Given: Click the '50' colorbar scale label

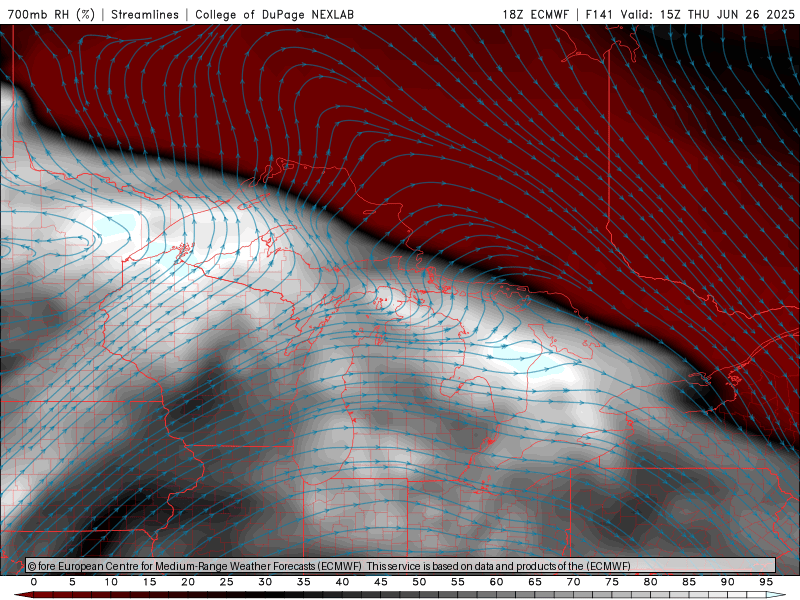Looking at the screenshot, I should (x=419, y=582).
